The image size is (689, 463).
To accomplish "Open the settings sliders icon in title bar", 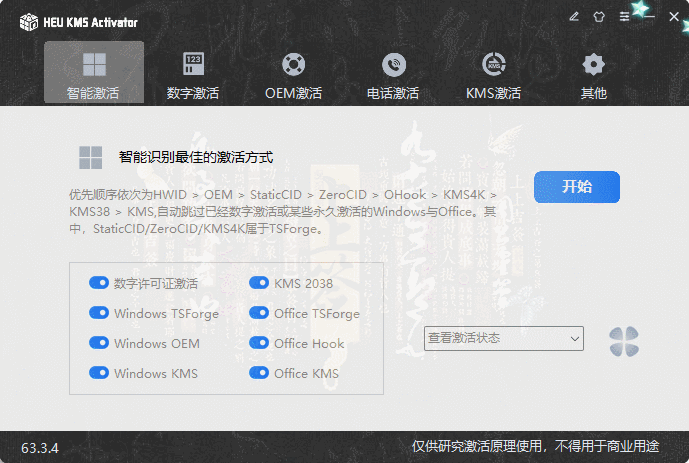I will [624, 17].
